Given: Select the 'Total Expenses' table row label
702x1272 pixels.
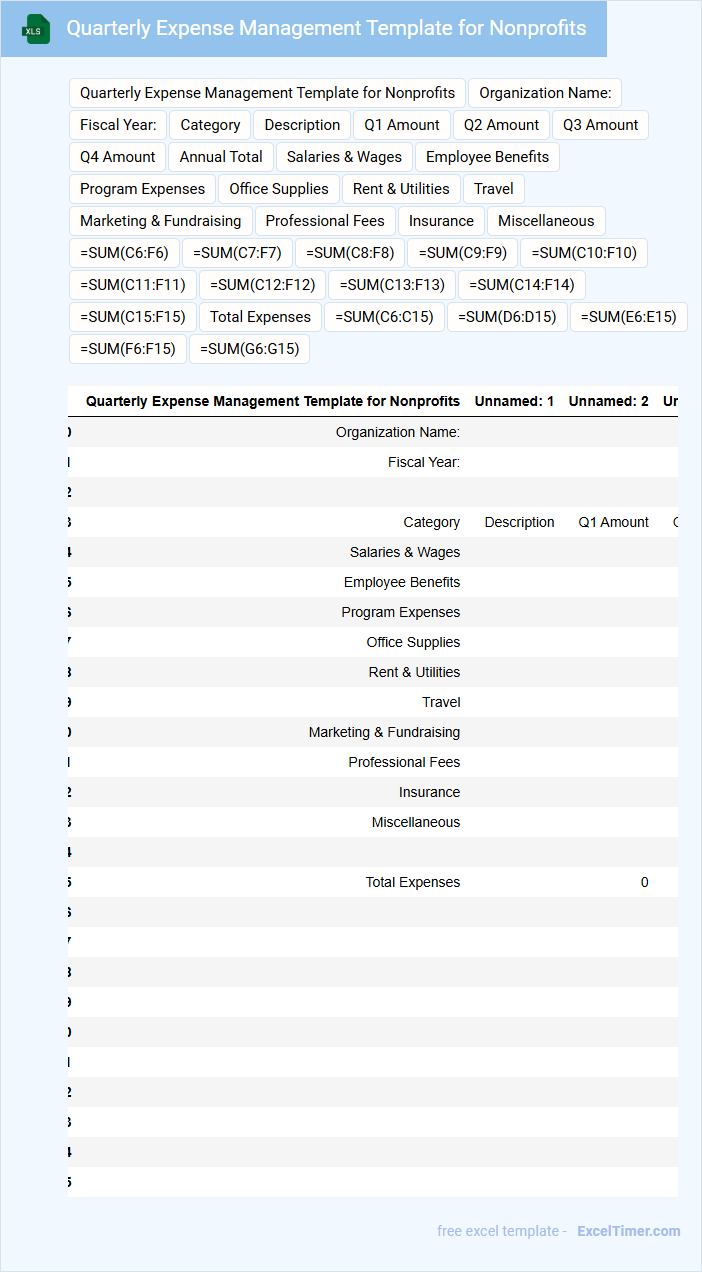Looking at the screenshot, I should (413, 882).
